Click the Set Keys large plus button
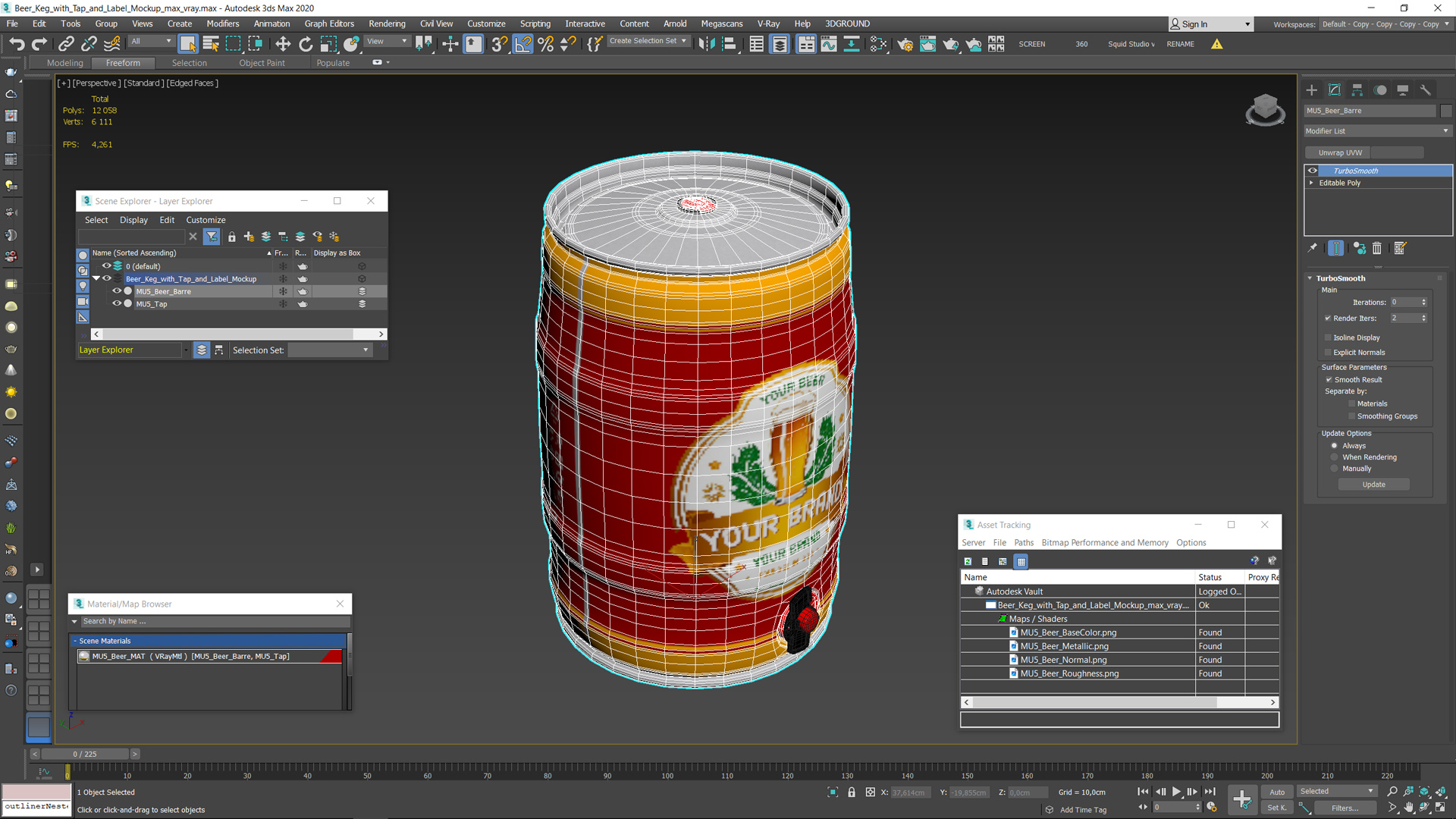Screen dimensions: 1456x819 (x=1242, y=799)
